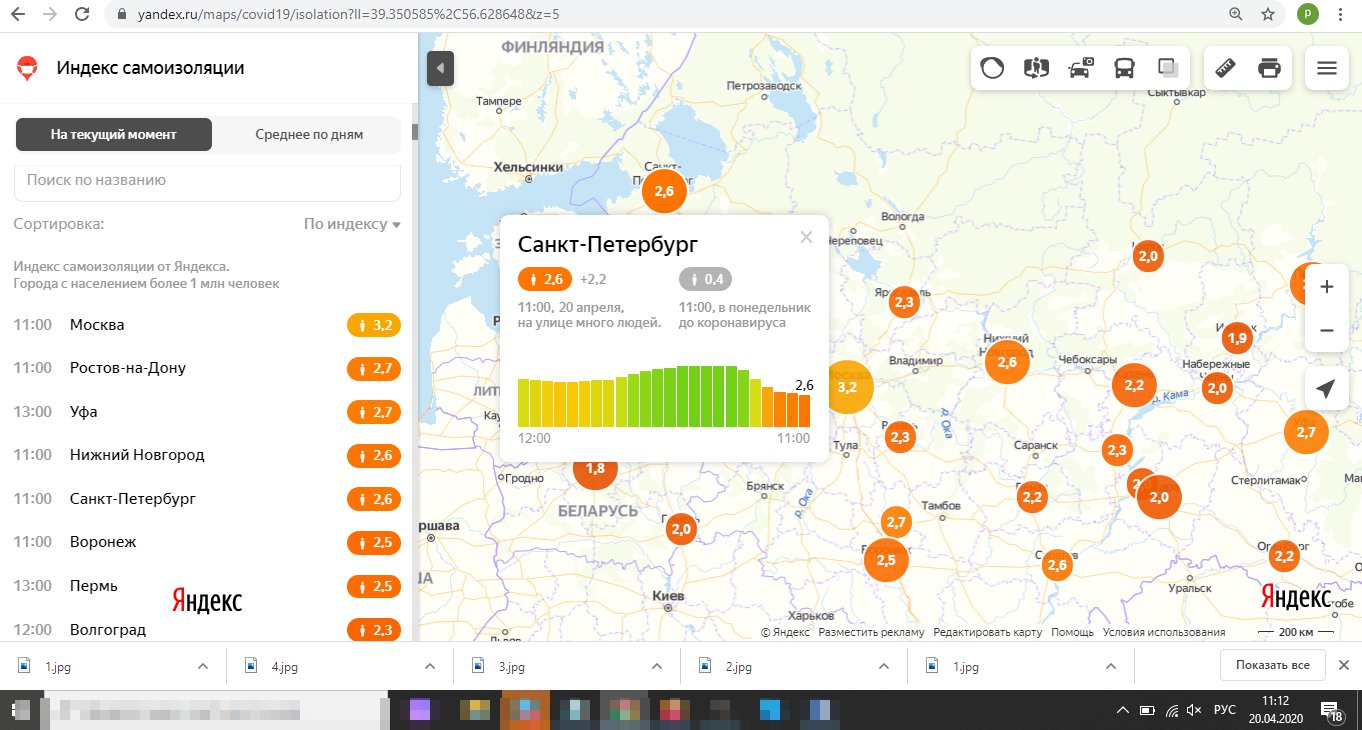Open the Chrome profile avatar
This screenshot has width=1362, height=730.
[x=1307, y=15]
